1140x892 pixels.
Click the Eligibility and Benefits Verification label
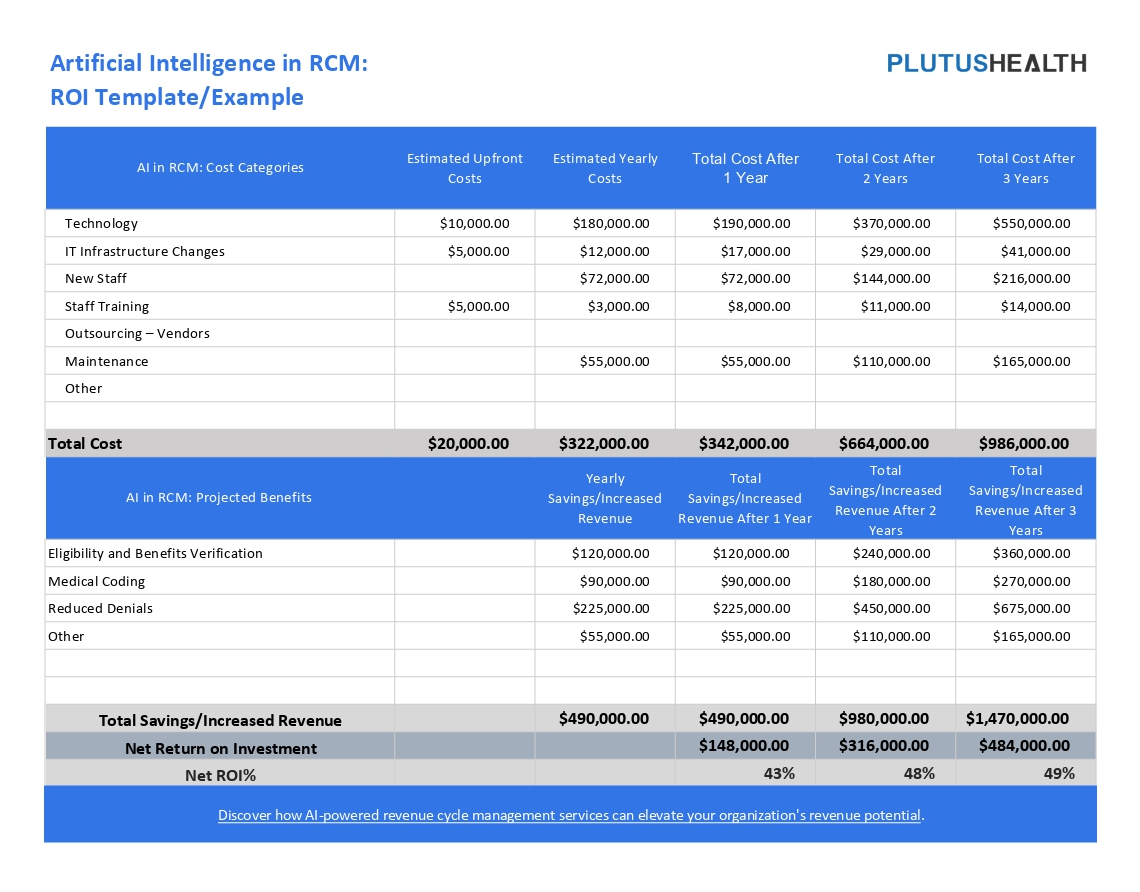(x=155, y=553)
